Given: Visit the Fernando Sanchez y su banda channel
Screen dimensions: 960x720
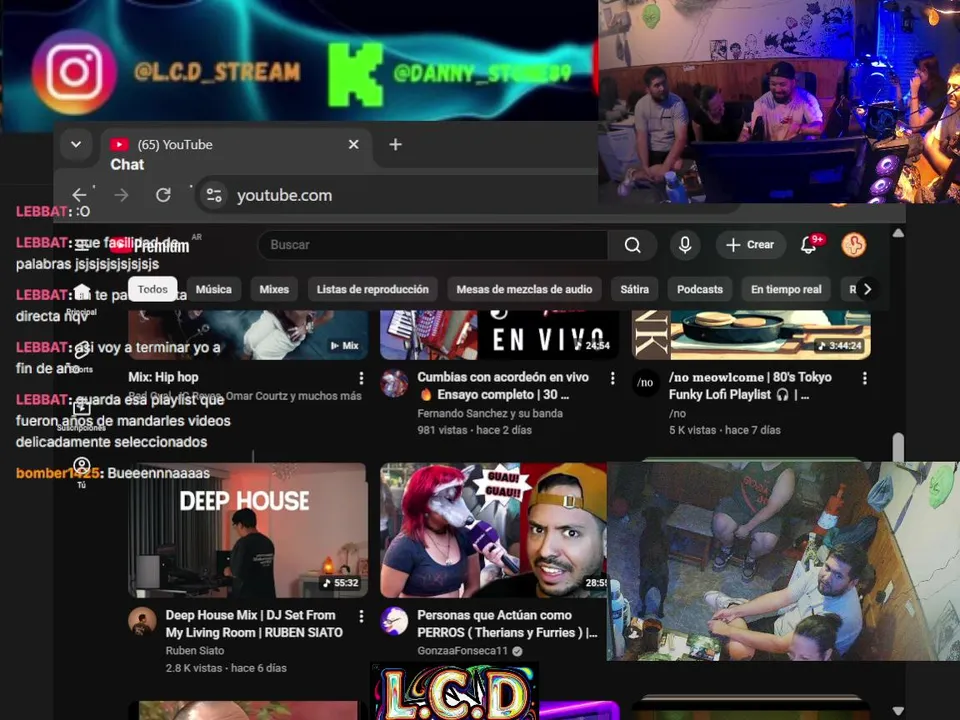Looking at the screenshot, I should (490, 413).
